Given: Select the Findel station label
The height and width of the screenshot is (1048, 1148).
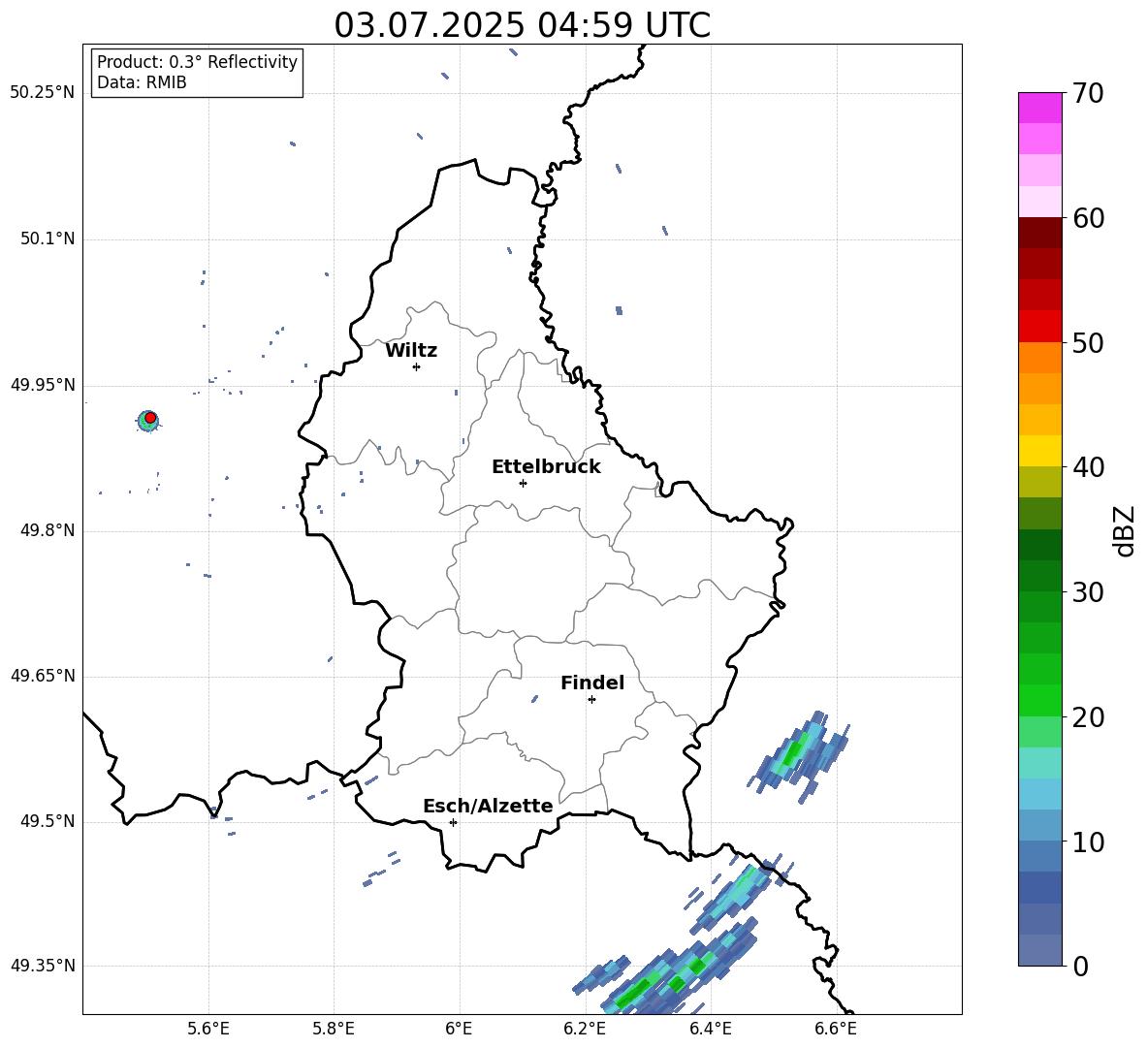Looking at the screenshot, I should pyautogui.click(x=592, y=683).
